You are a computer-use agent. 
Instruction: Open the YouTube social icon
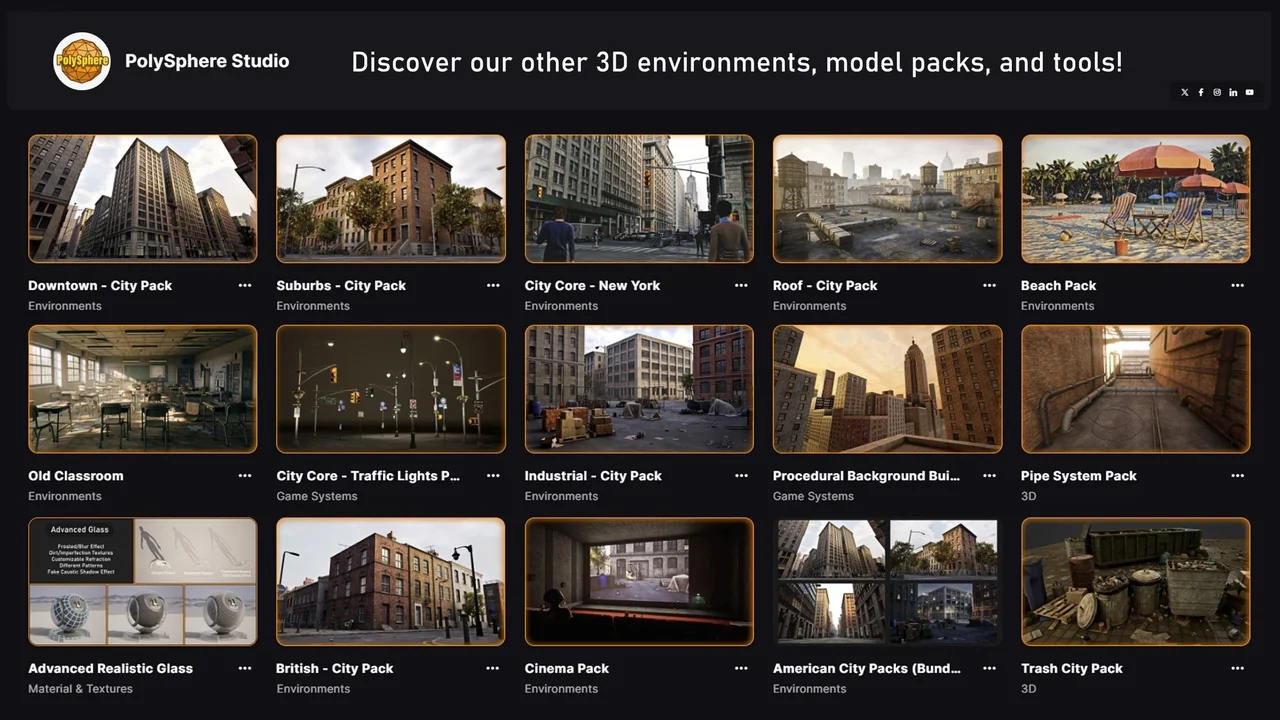(x=1249, y=92)
